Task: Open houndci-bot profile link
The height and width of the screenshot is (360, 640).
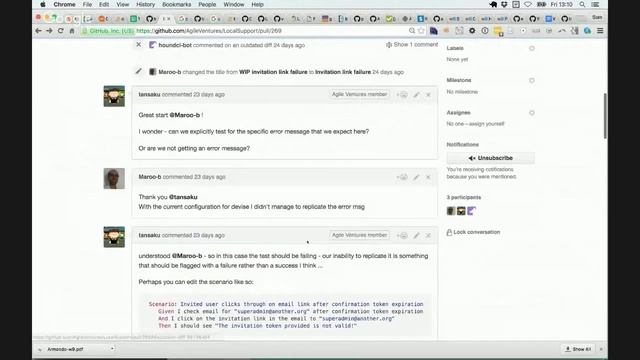Action: [x=175, y=45]
